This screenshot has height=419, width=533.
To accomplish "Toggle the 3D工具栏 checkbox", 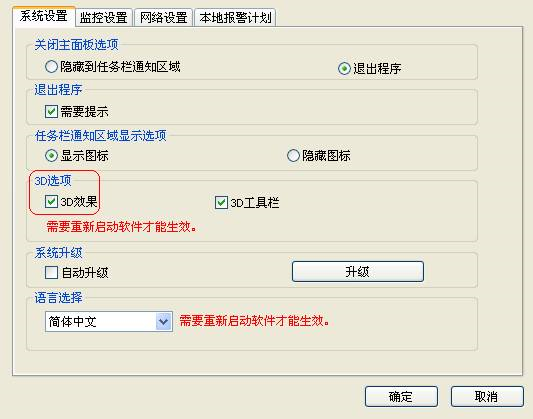I will [221, 203].
